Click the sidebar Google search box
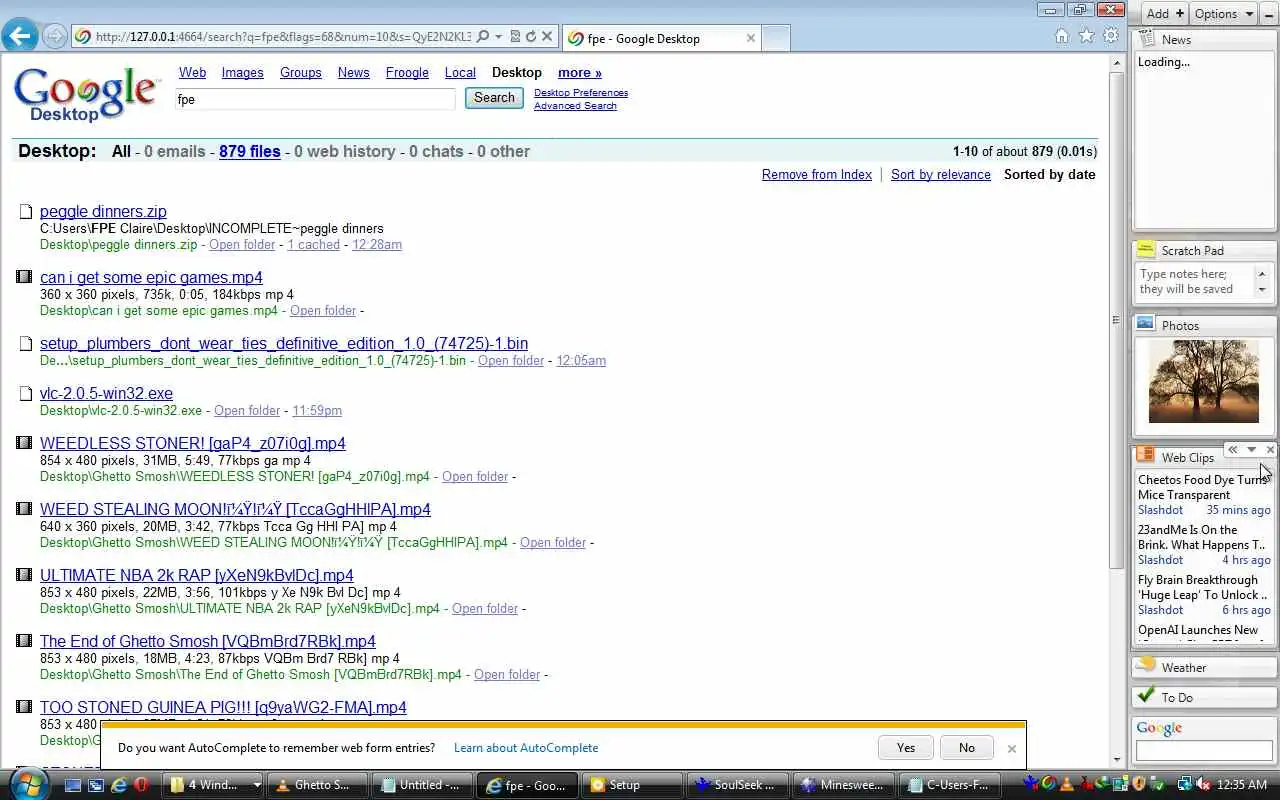Viewport: 1280px width, 800px height. point(1204,749)
